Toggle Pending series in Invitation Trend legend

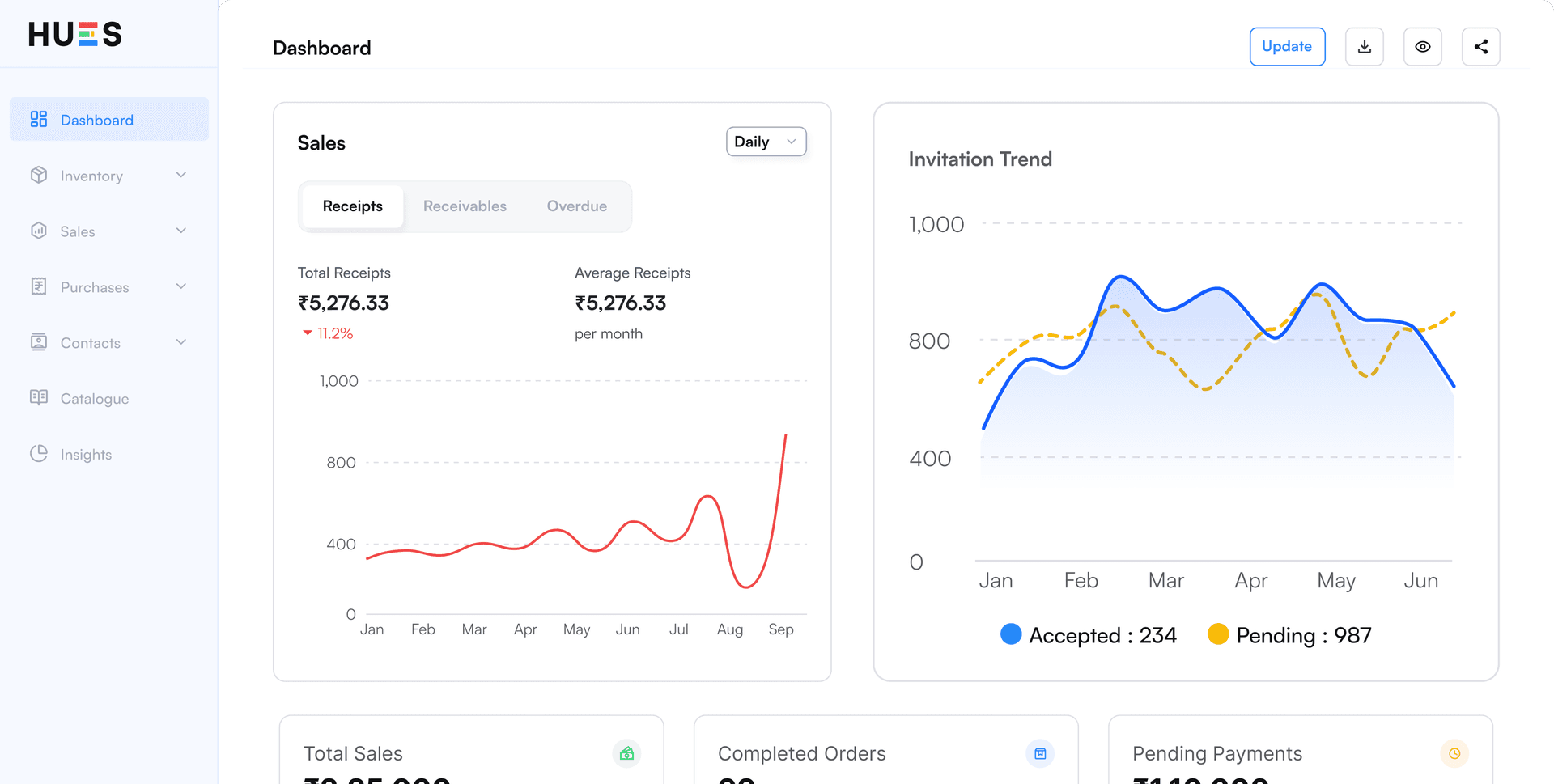[1289, 635]
